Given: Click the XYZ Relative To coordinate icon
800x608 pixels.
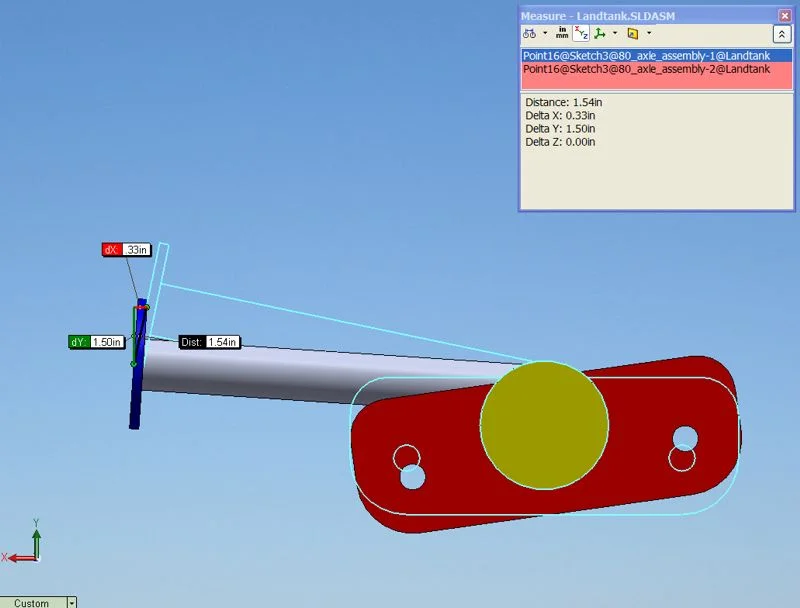Looking at the screenshot, I should [x=599, y=33].
